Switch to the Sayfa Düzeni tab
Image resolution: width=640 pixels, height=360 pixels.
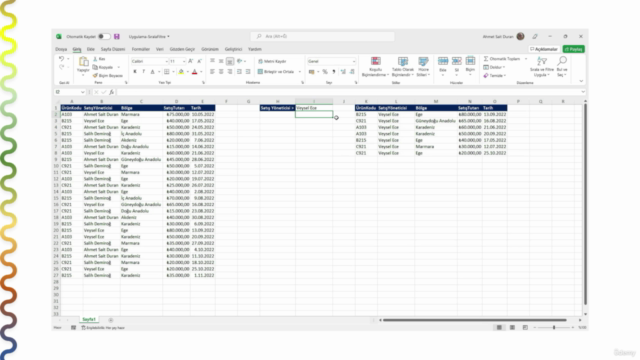(x=113, y=49)
